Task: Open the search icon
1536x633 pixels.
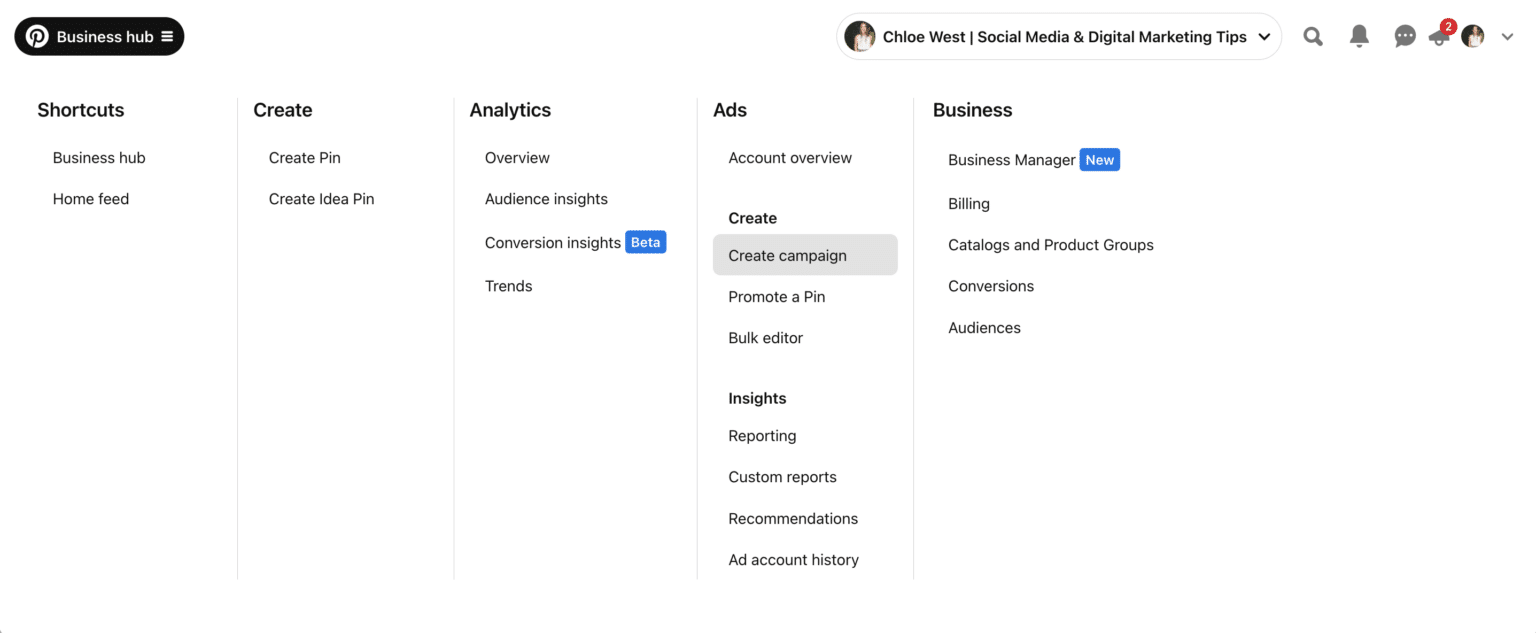Action: pyautogui.click(x=1313, y=36)
